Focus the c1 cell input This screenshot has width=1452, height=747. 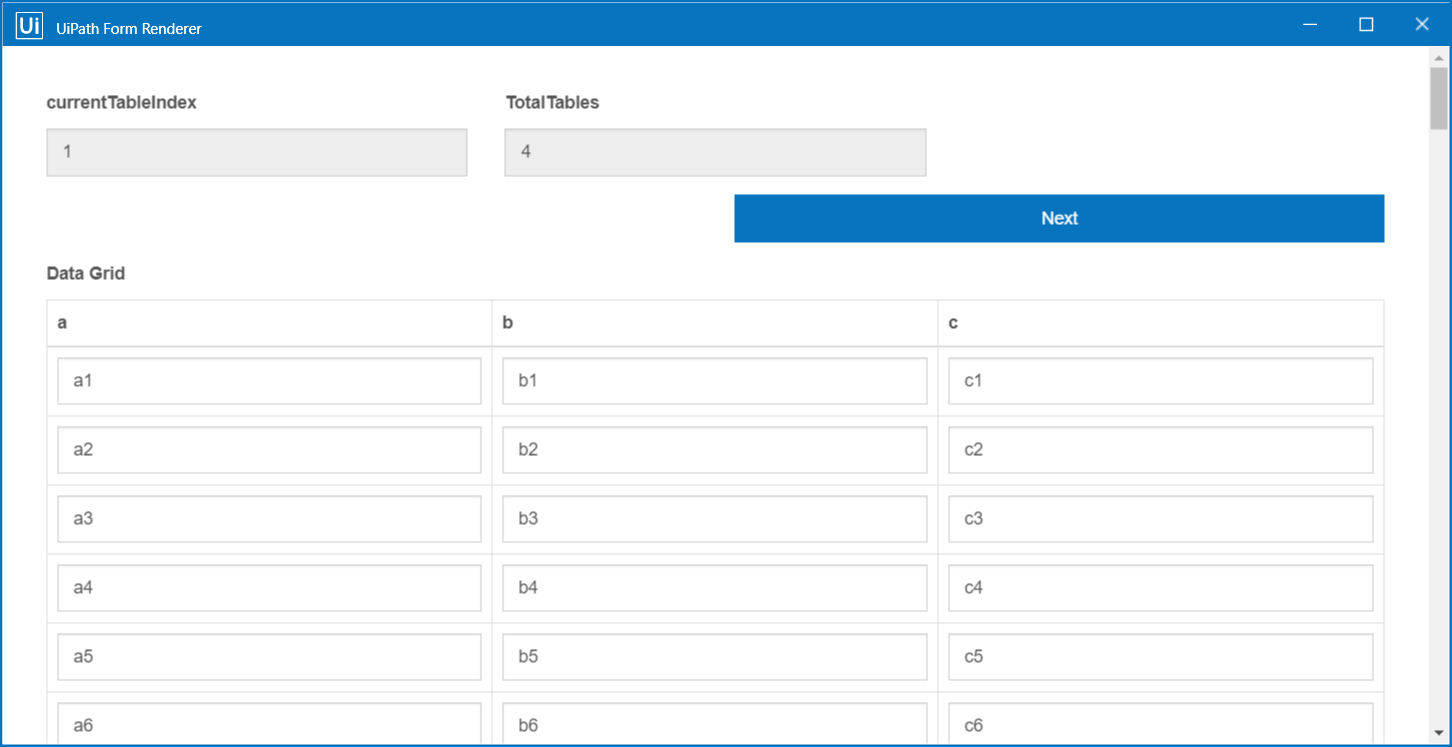click(1160, 381)
